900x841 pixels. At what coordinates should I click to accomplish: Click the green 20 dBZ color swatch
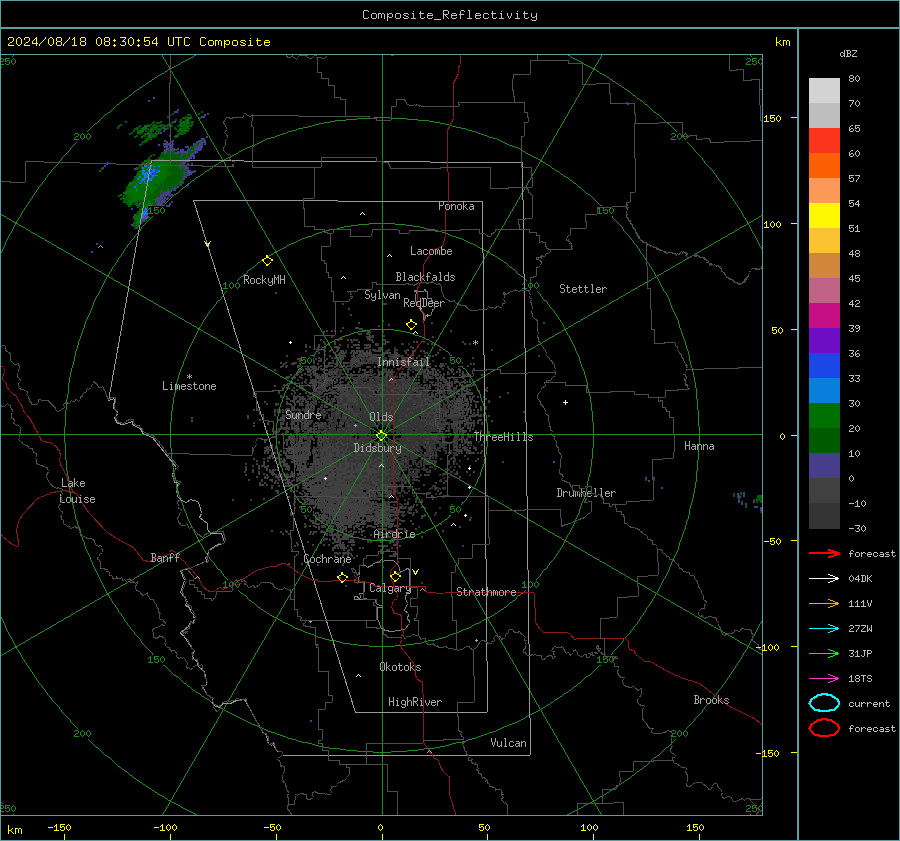[824, 416]
